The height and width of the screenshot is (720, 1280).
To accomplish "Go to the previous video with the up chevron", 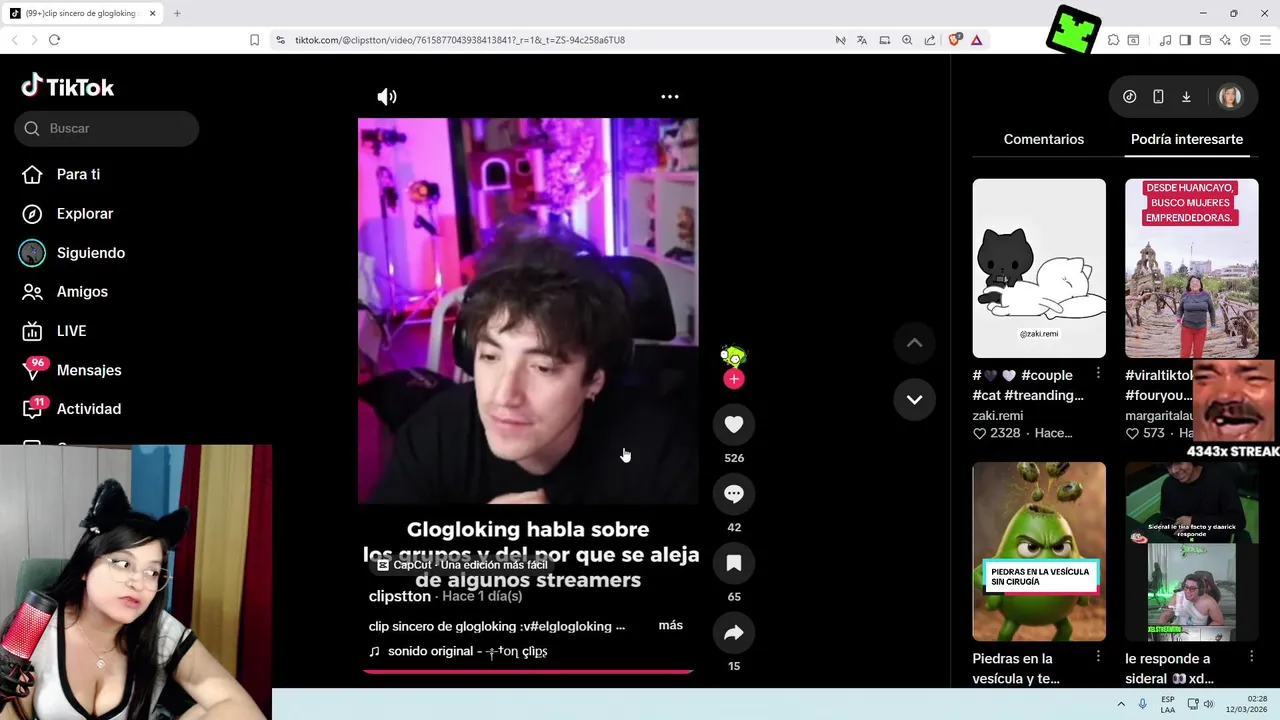I will (x=914, y=343).
